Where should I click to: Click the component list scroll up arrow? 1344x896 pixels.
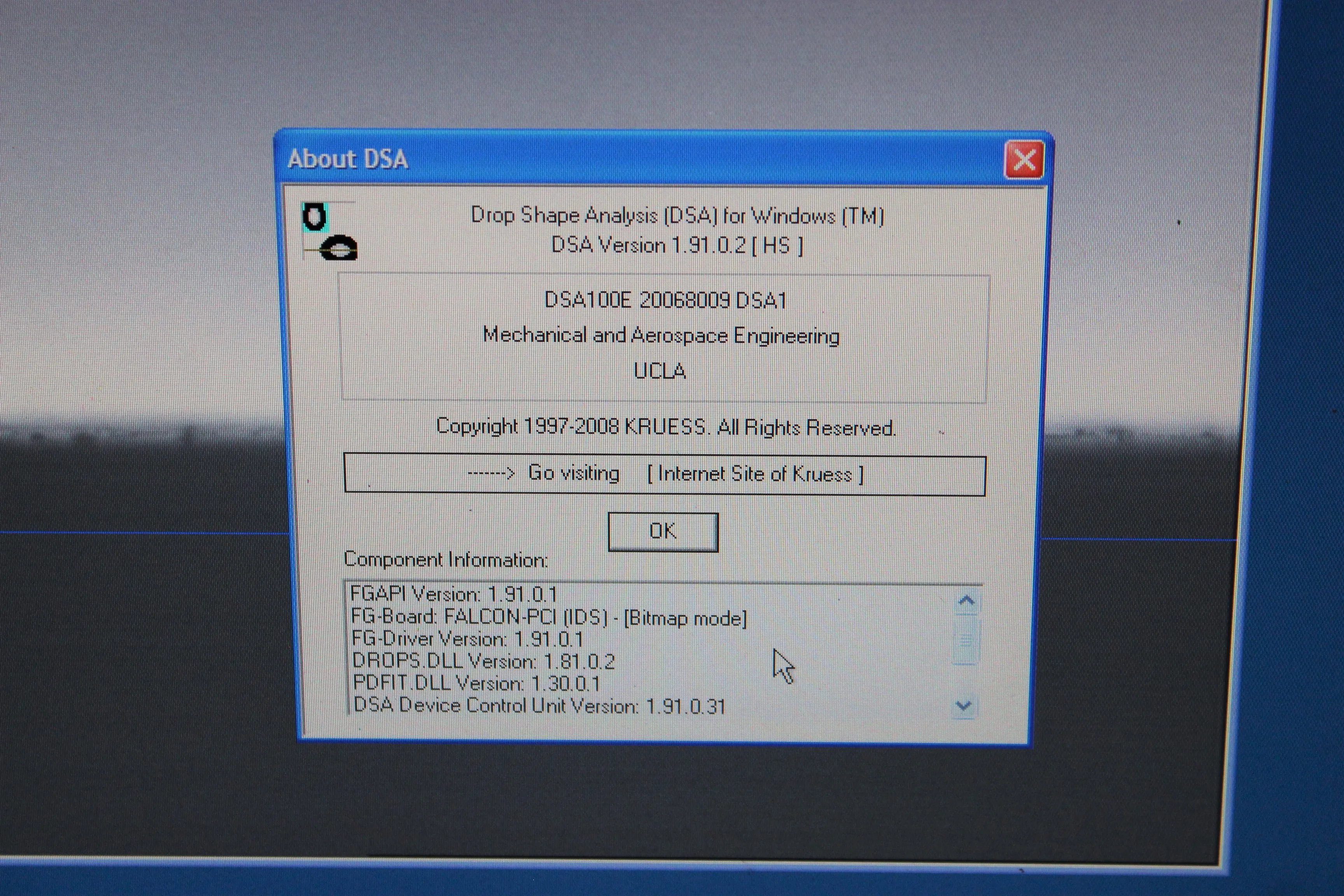coord(966,600)
